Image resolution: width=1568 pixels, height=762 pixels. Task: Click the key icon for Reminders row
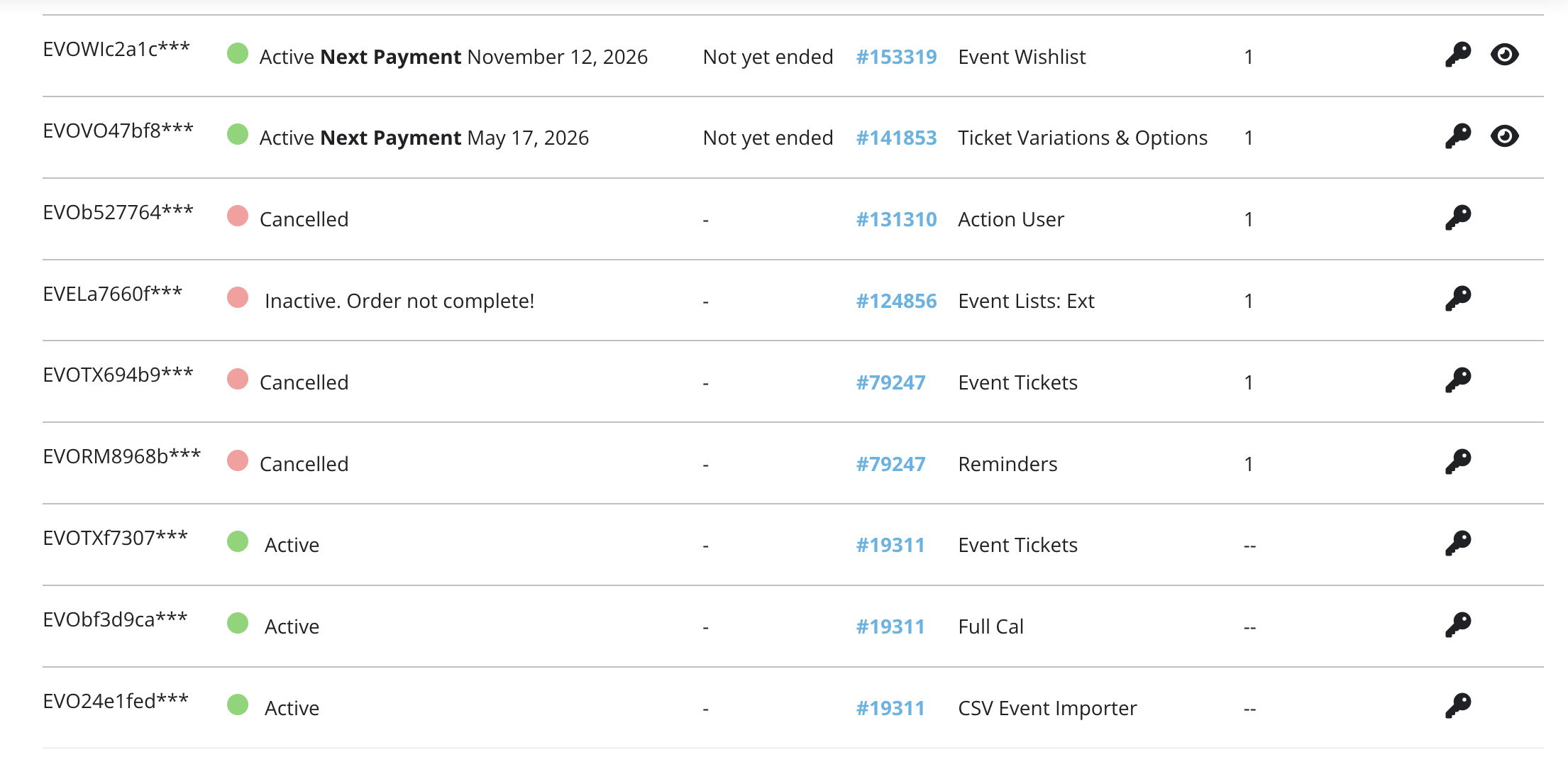1458,462
